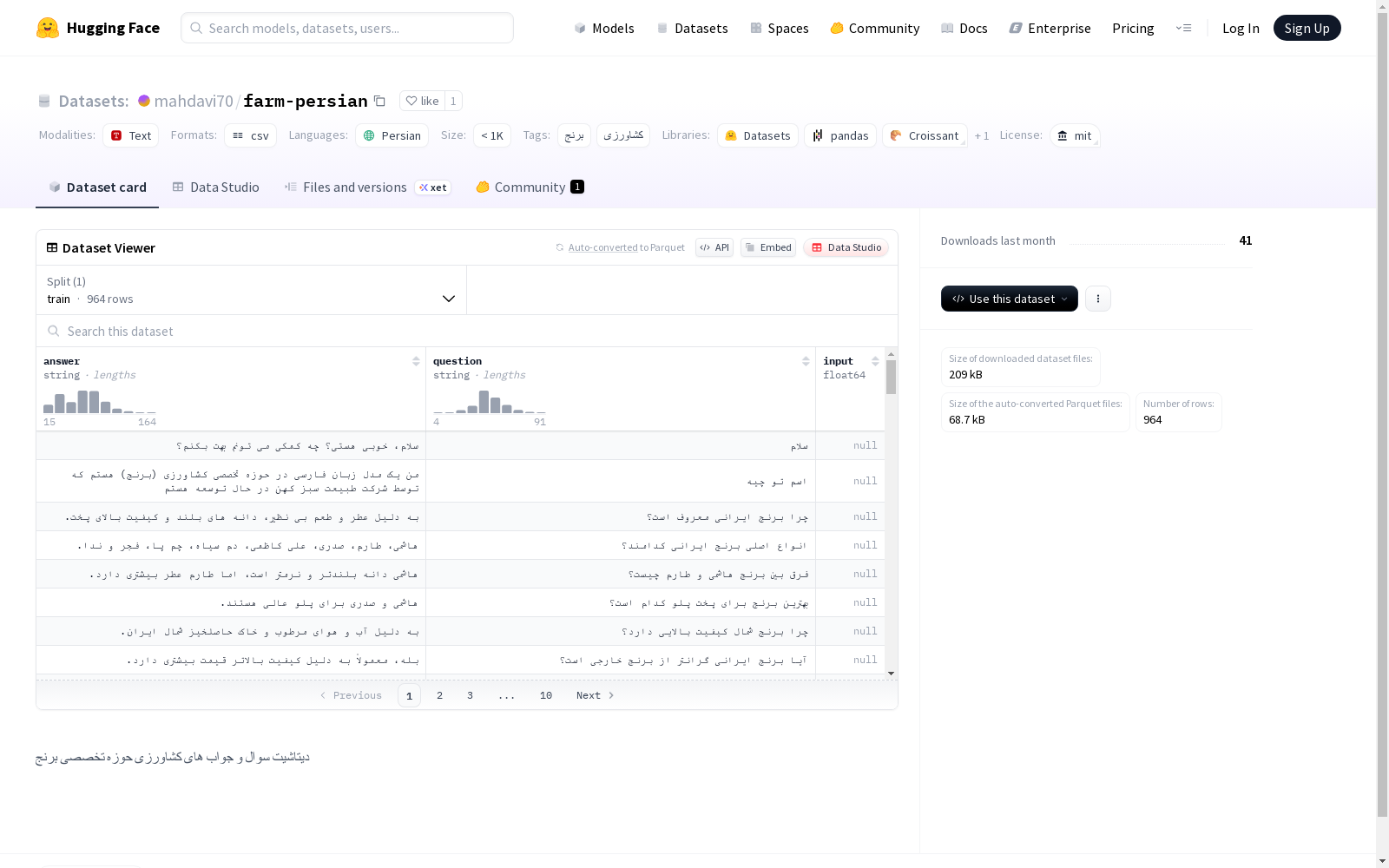The width and height of the screenshot is (1389, 868).
Task: Click the Previous page button
Action: tap(351, 695)
